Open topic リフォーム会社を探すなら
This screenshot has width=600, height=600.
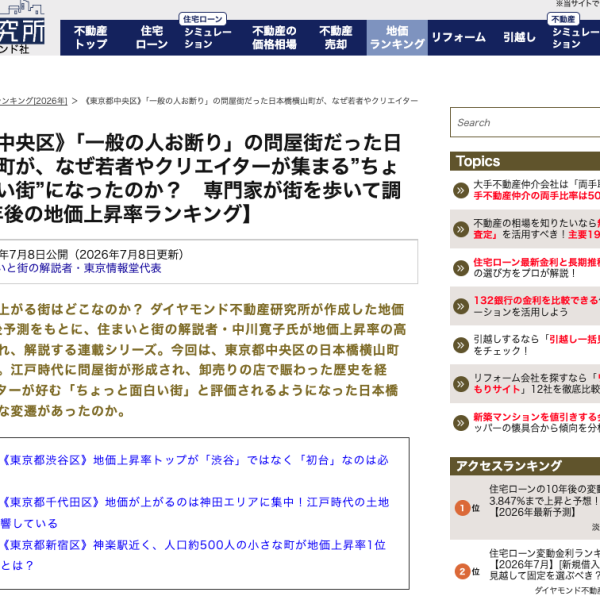pyautogui.click(x=536, y=383)
